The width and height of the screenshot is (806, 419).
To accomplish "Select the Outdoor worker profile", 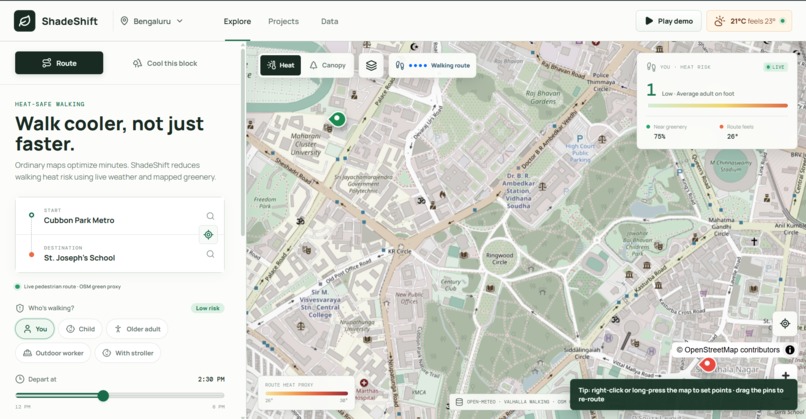I will pos(53,353).
